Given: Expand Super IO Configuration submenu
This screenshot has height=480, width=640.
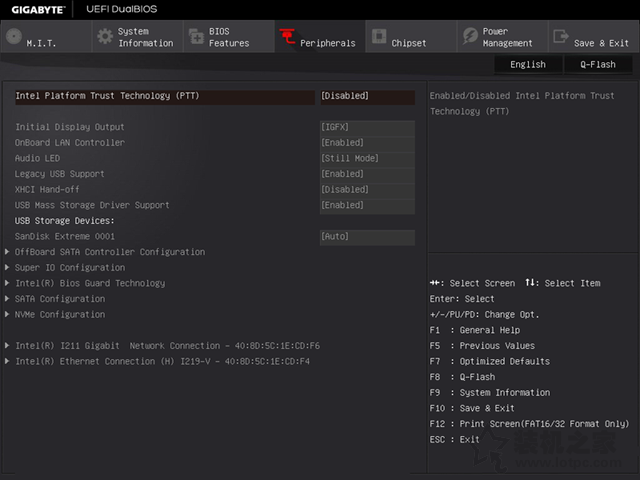Looking at the screenshot, I should (x=70, y=268).
